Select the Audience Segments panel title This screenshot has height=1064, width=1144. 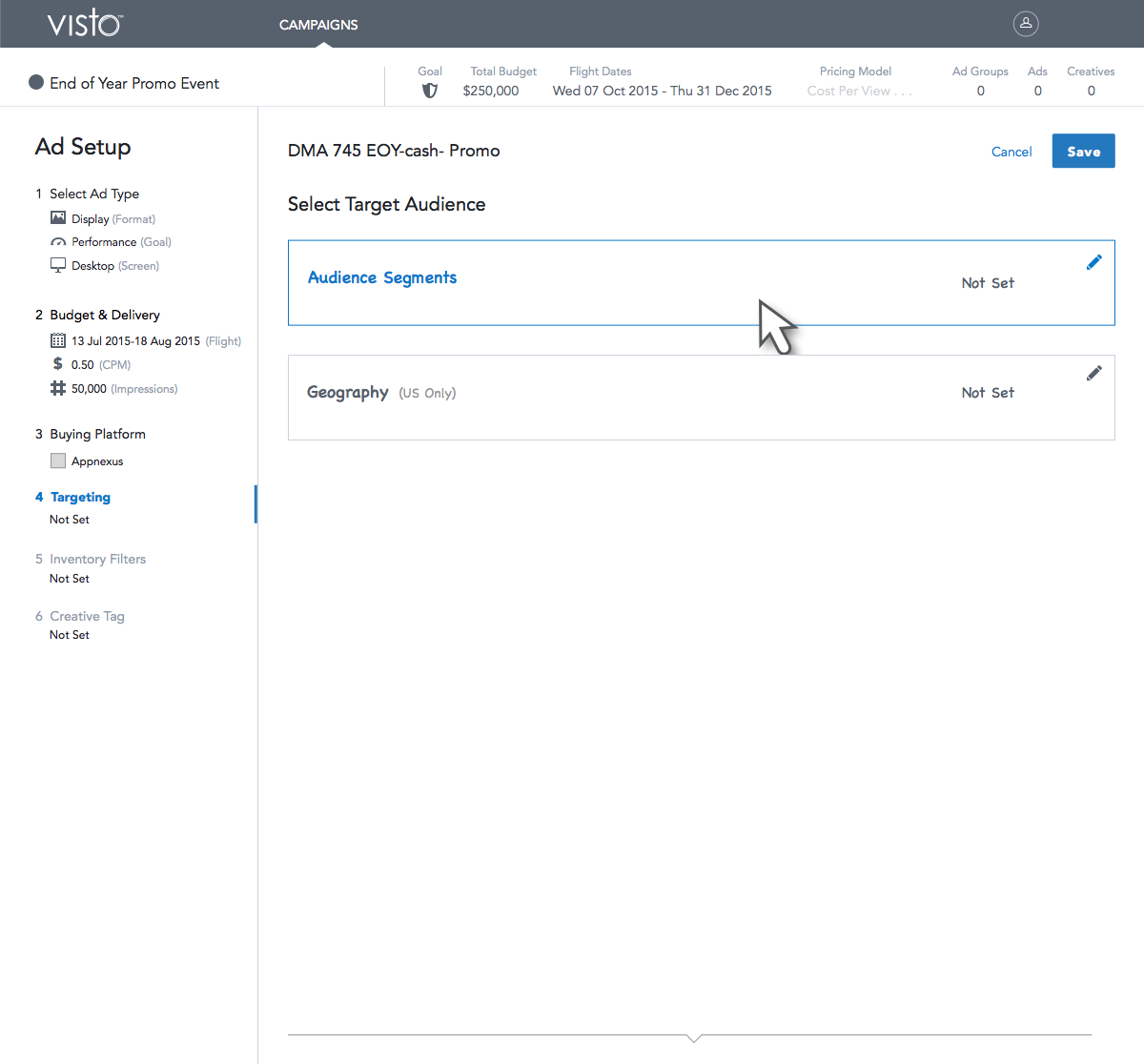coord(382,277)
